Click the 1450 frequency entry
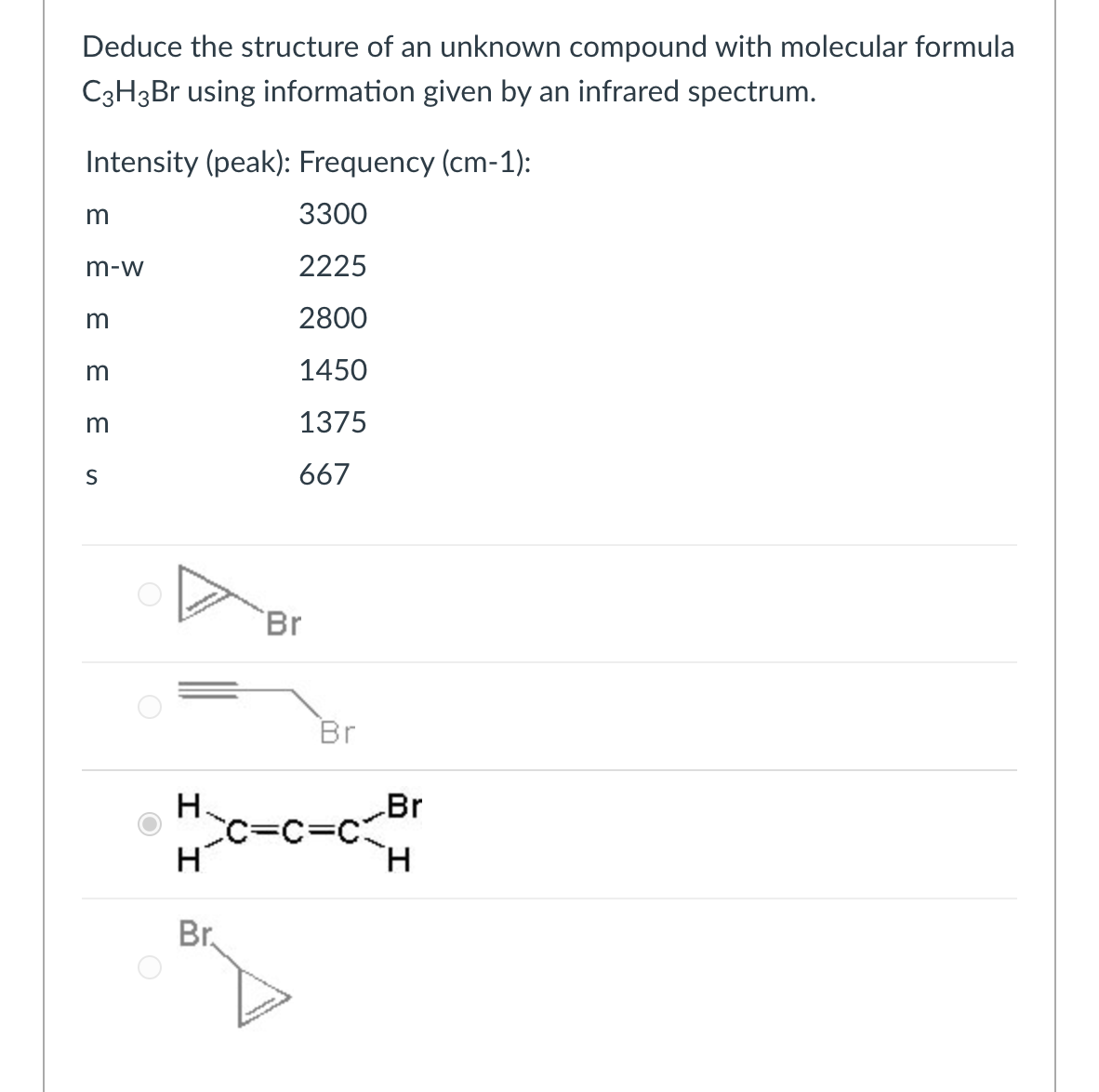The width and height of the screenshot is (1099, 1092). click(x=332, y=370)
